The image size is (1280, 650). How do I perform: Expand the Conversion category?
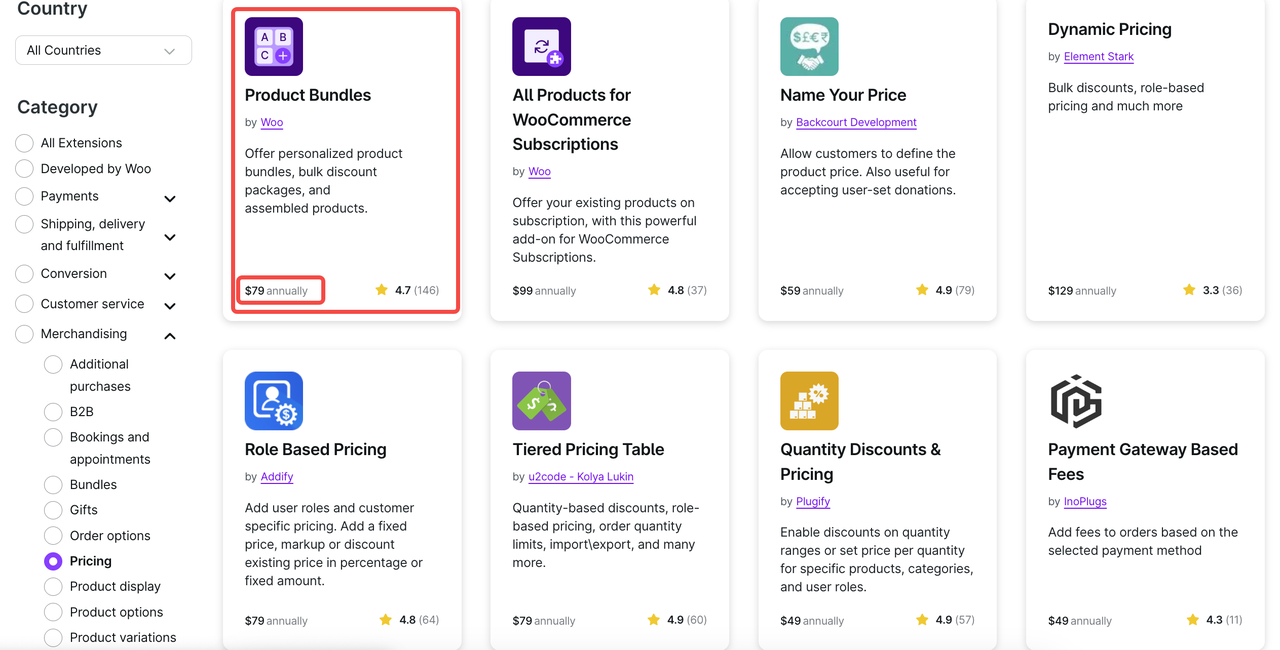tap(170, 275)
